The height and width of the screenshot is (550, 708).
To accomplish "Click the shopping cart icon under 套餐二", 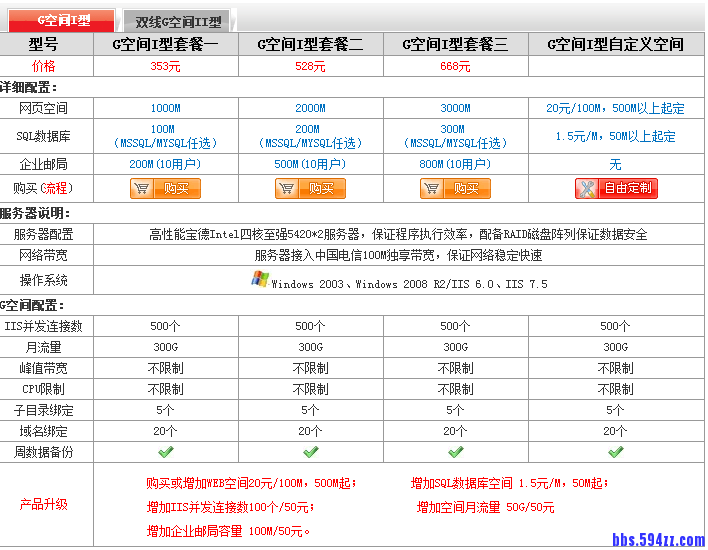I will coord(287,188).
